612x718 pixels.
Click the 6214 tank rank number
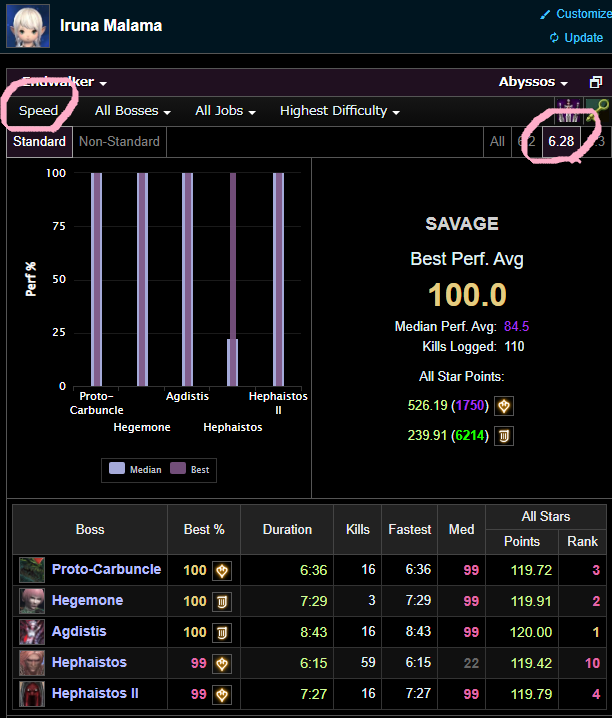click(470, 435)
